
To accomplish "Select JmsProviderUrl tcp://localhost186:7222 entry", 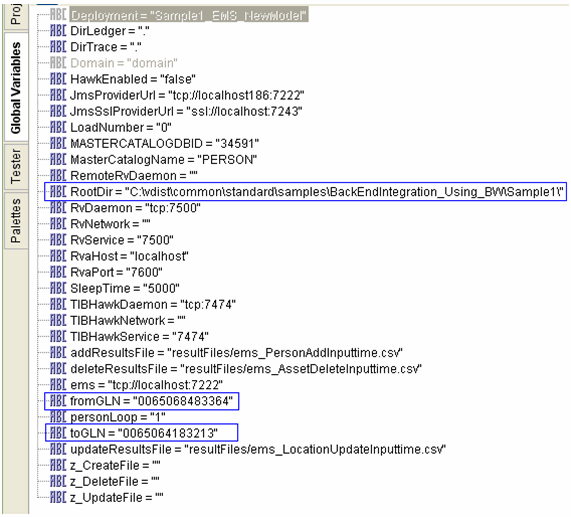I will point(187,95).
